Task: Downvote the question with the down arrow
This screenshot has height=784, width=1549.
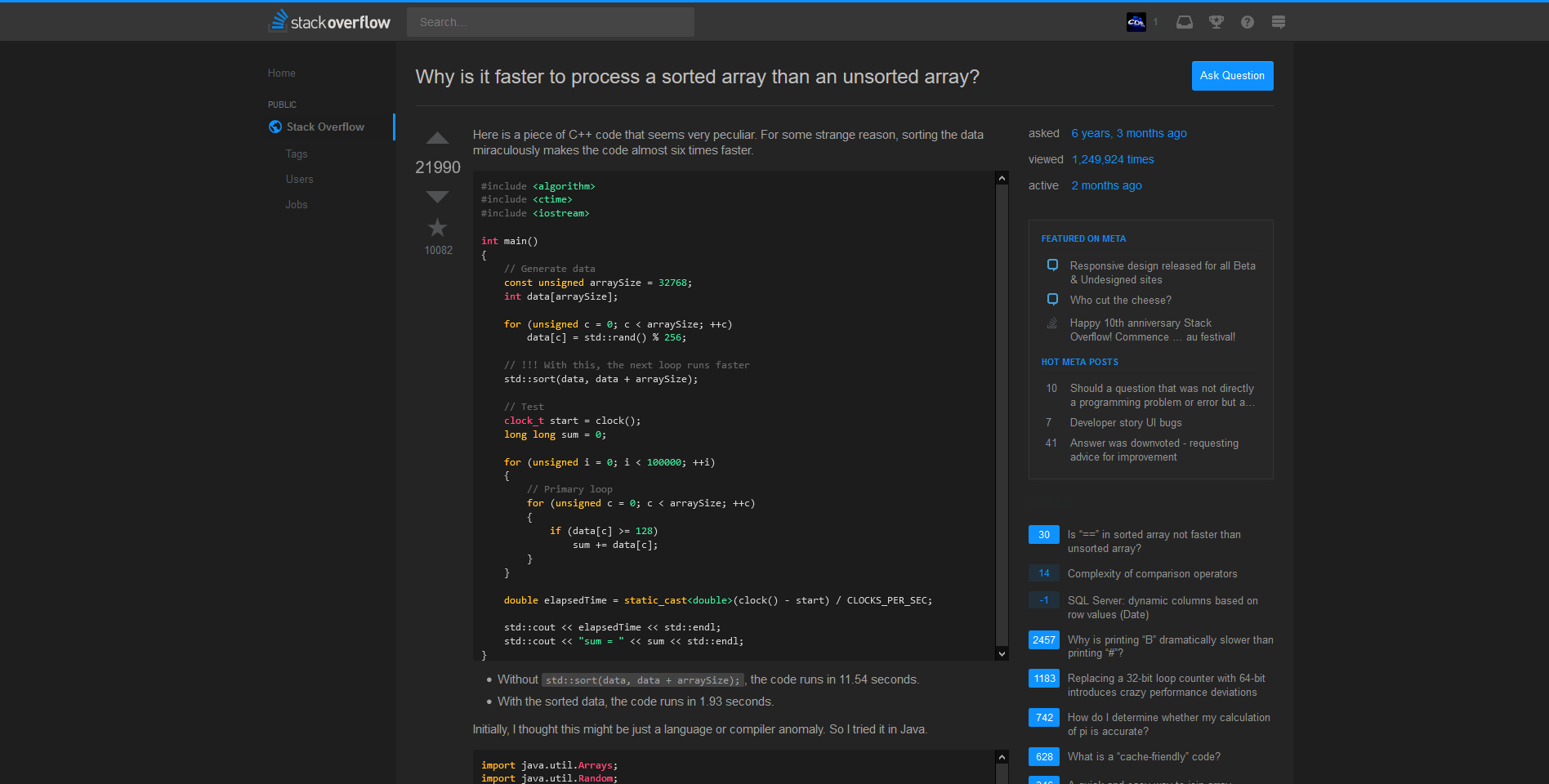Action: pos(437,196)
